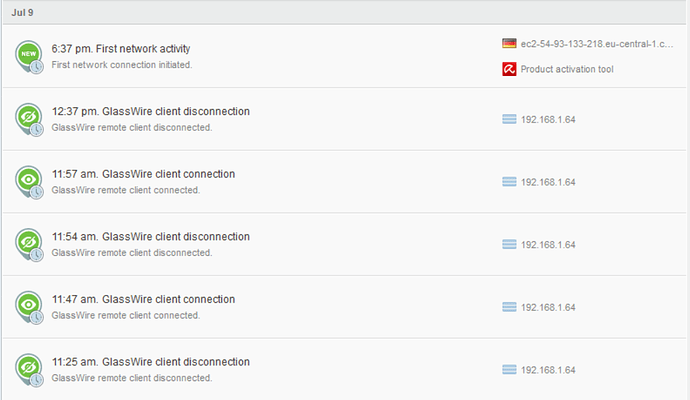
Task: Click the Product activation tool label
Action: (x=567, y=69)
